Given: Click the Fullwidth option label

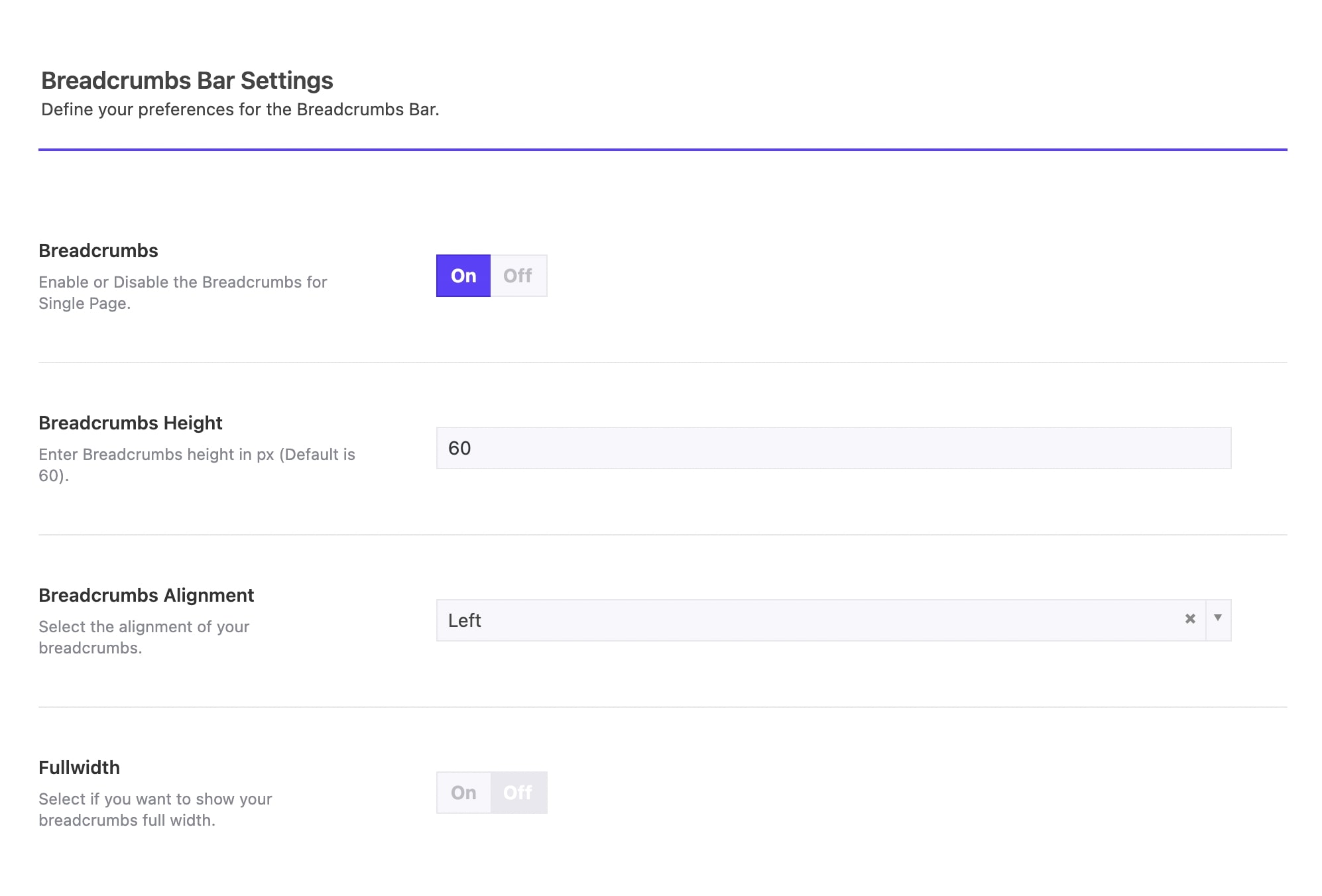Looking at the screenshot, I should (x=79, y=767).
